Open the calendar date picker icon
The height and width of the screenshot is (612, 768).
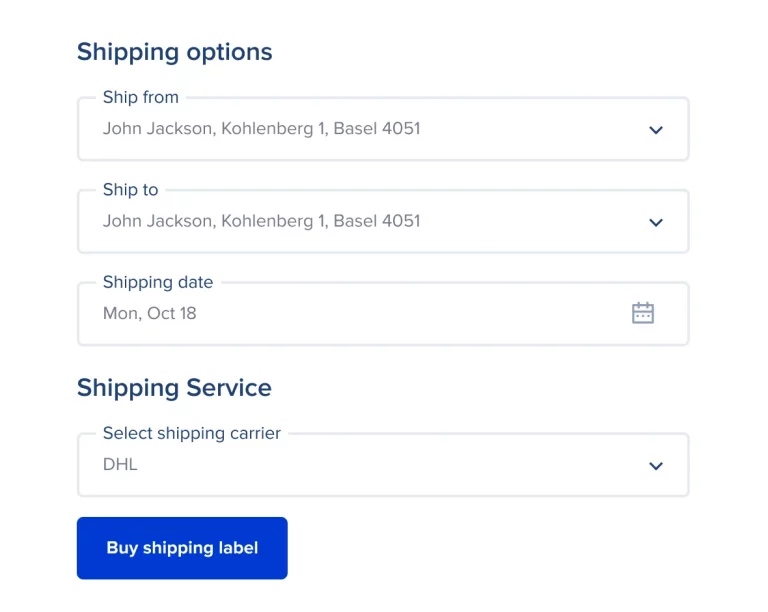pos(643,313)
